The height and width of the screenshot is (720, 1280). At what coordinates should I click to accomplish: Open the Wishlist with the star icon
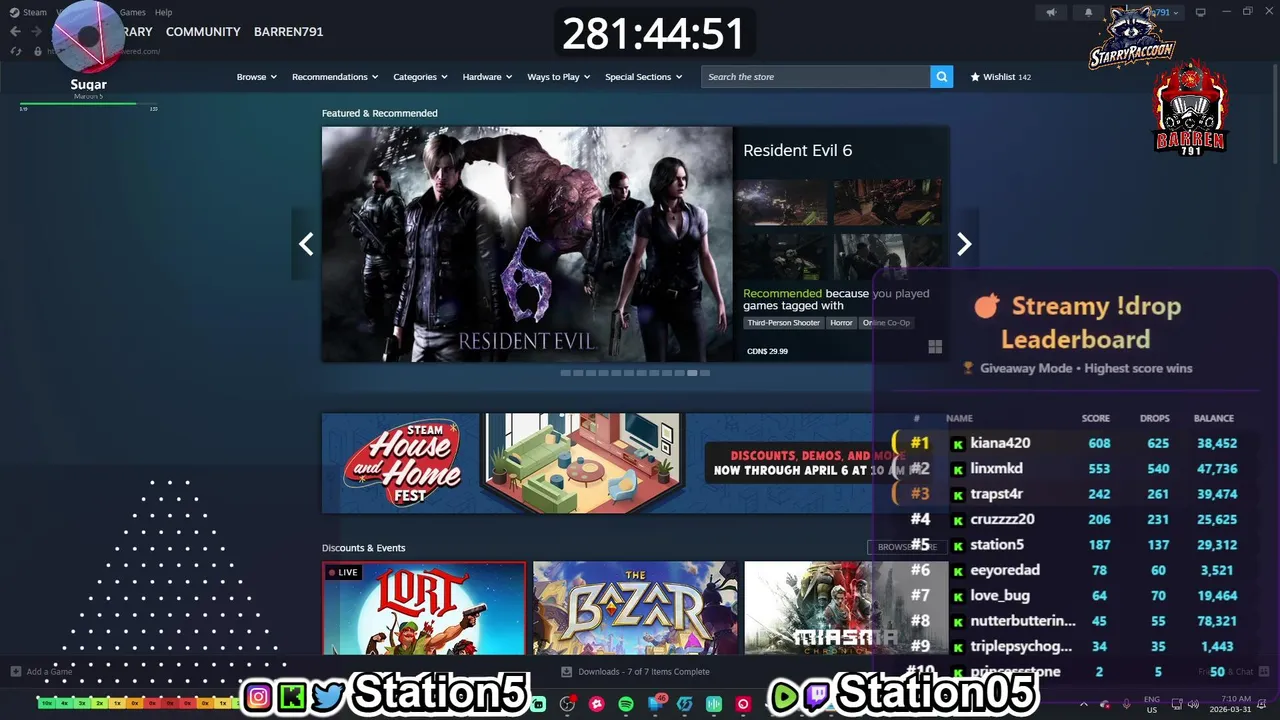pyautogui.click(x=1000, y=77)
